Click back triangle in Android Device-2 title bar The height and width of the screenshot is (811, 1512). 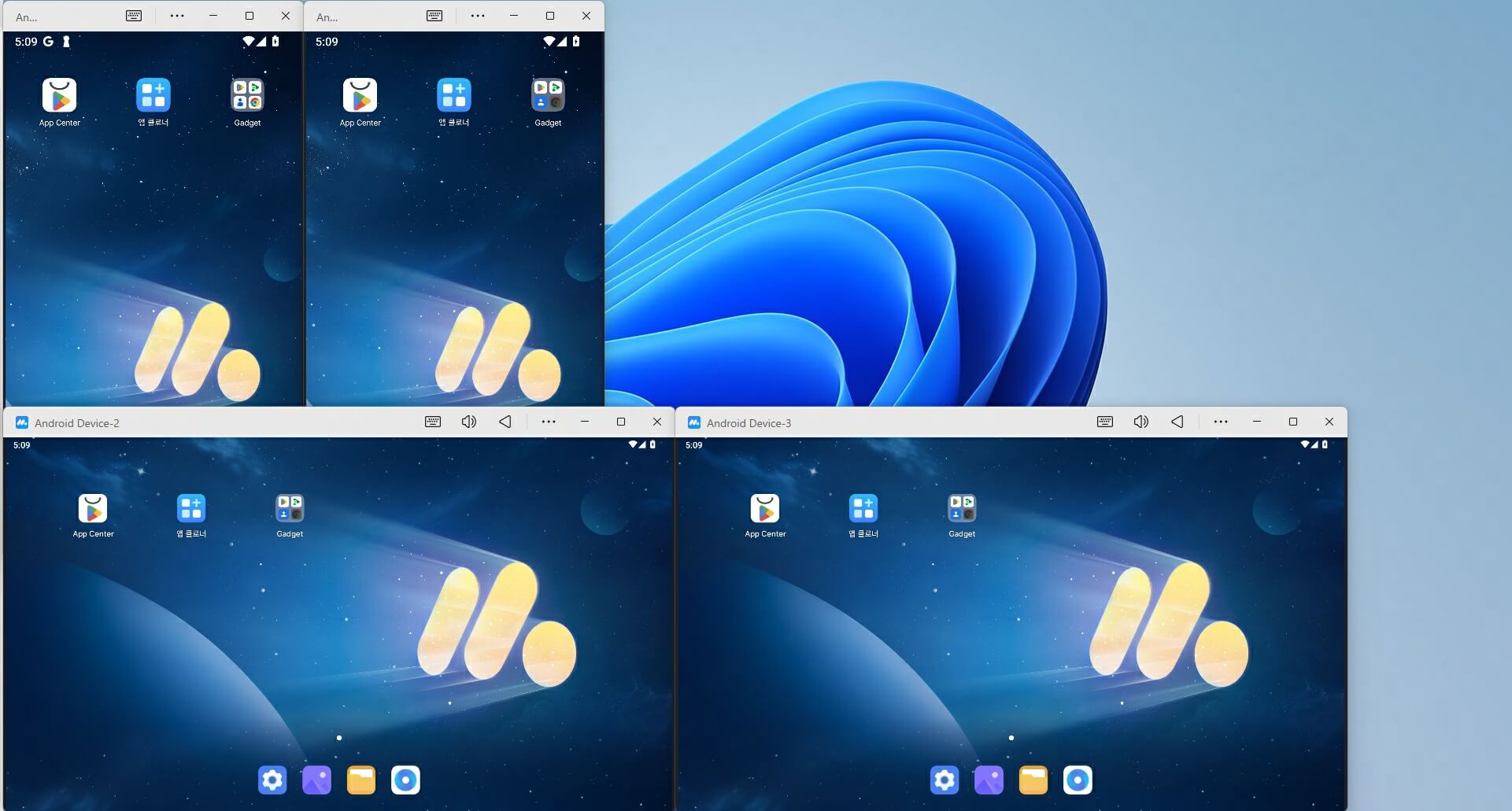click(505, 422)
